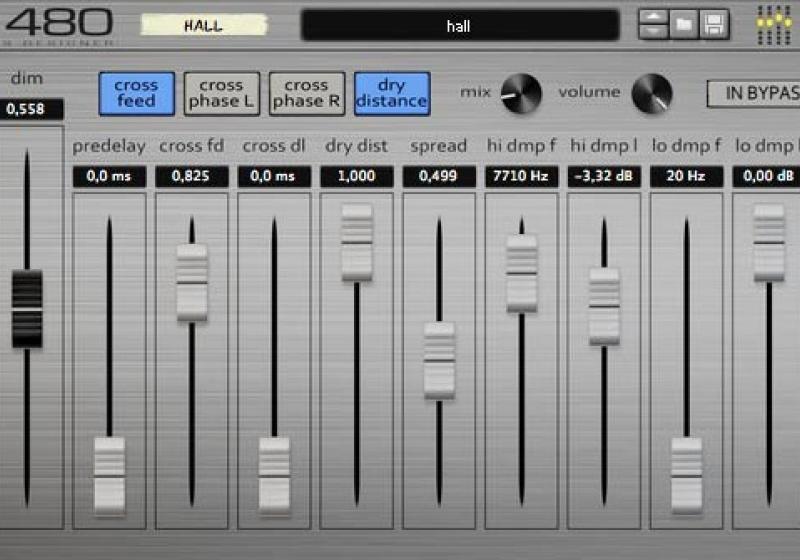Enable cross phase R
This screenshot has width=800, height=560.
tap(306, 93)
